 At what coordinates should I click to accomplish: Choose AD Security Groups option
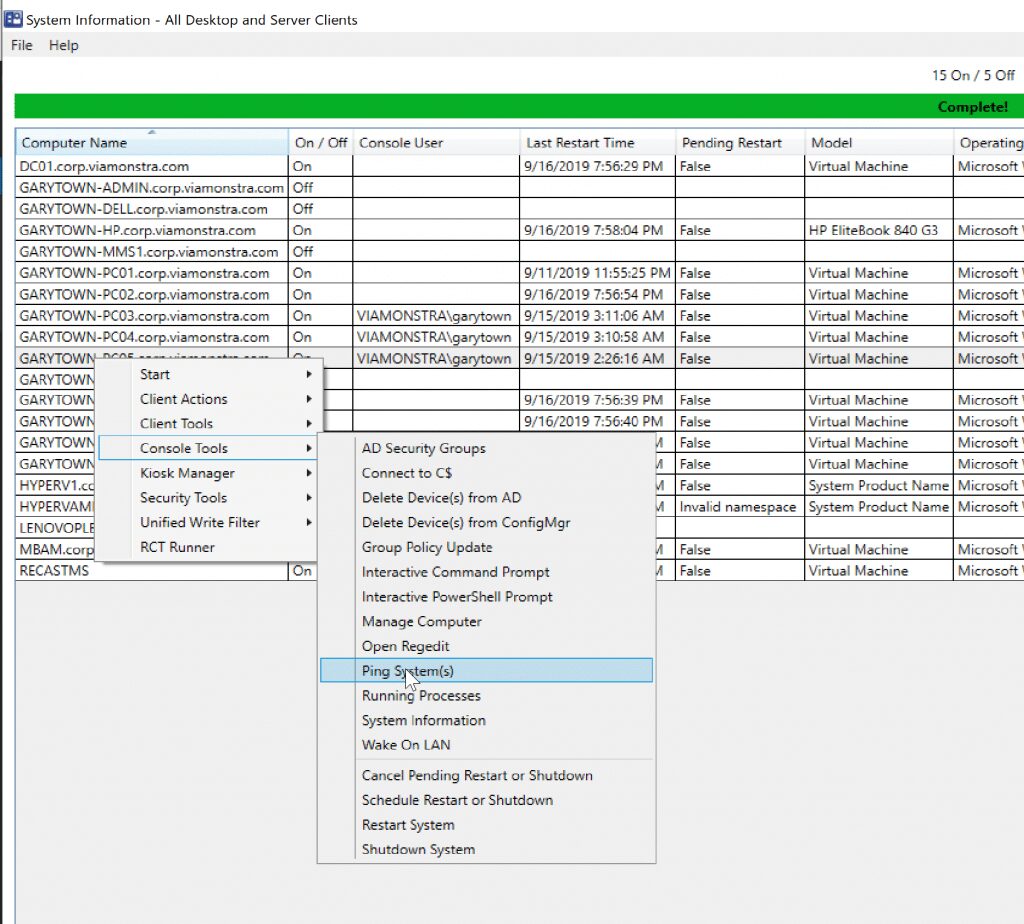coord(423,449)
